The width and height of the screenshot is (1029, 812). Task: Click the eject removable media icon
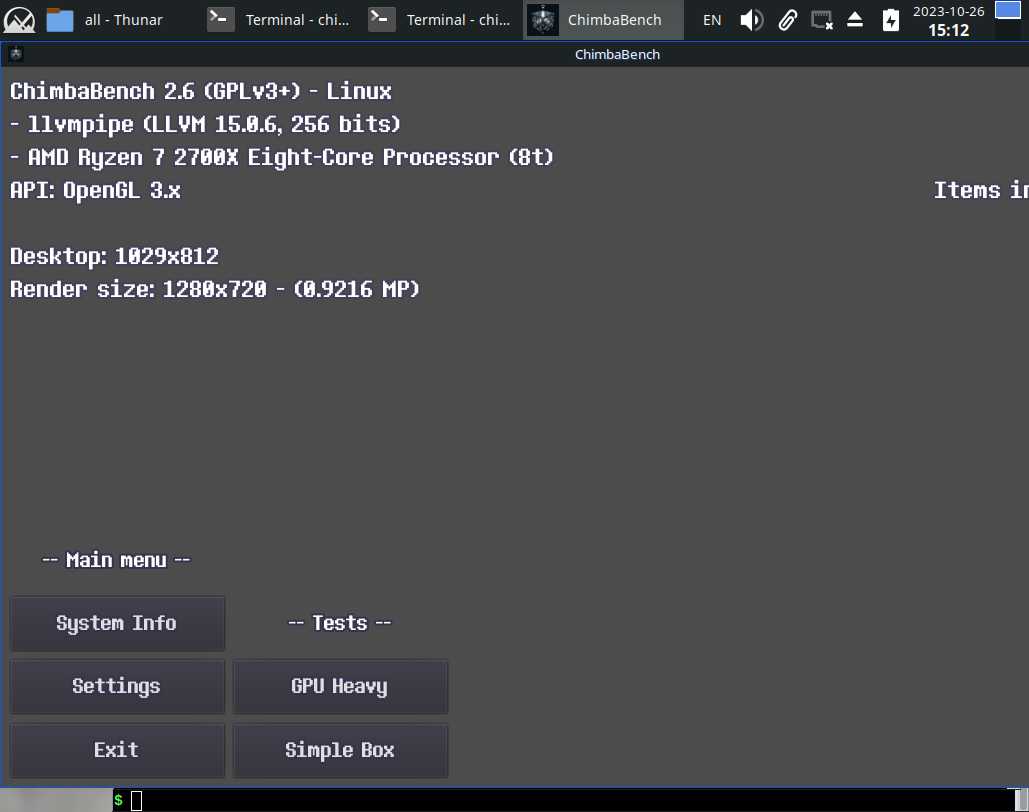854,20
